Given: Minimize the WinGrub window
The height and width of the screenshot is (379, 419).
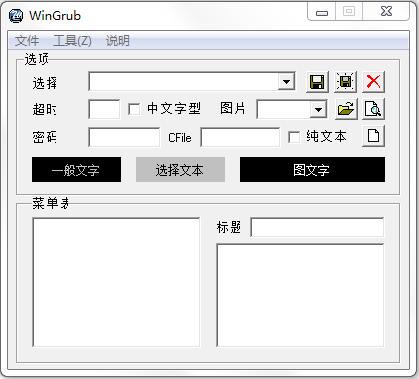Looking at the screenshot, I should [x=321, y=12].
